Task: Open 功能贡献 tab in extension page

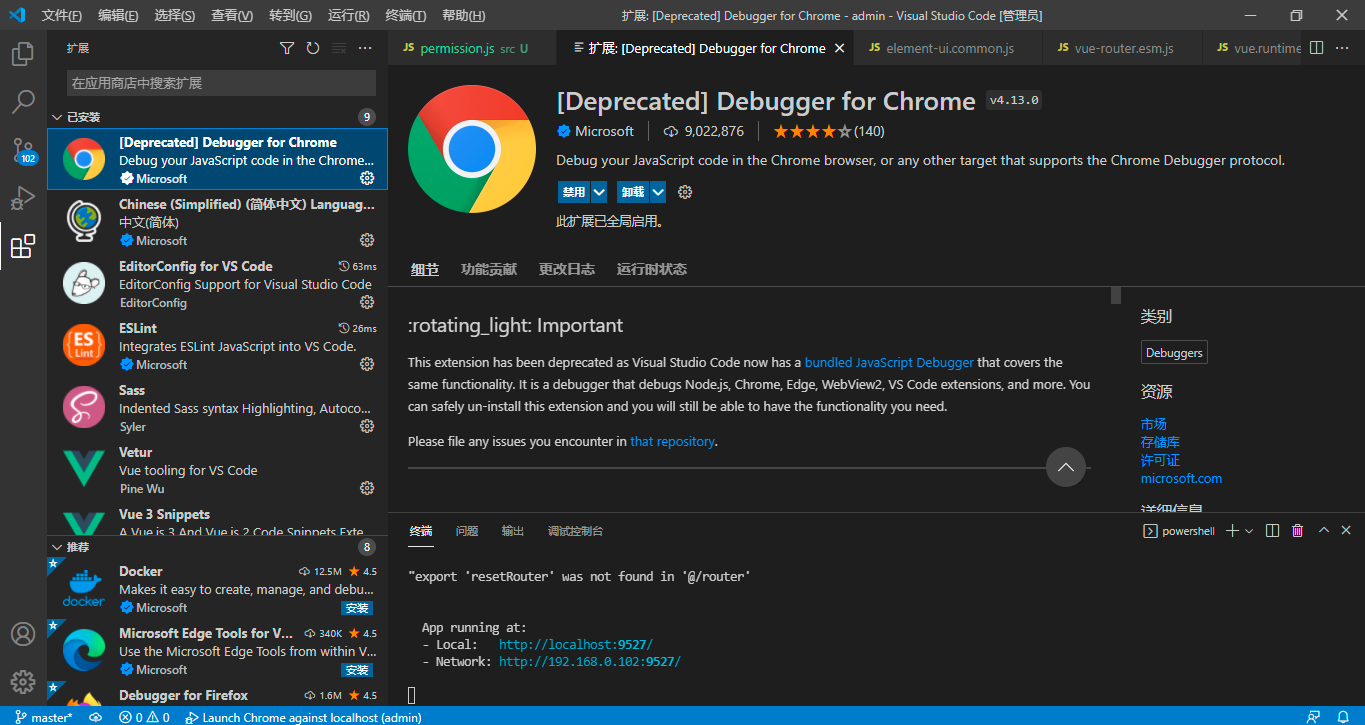Action: point(488,269)
